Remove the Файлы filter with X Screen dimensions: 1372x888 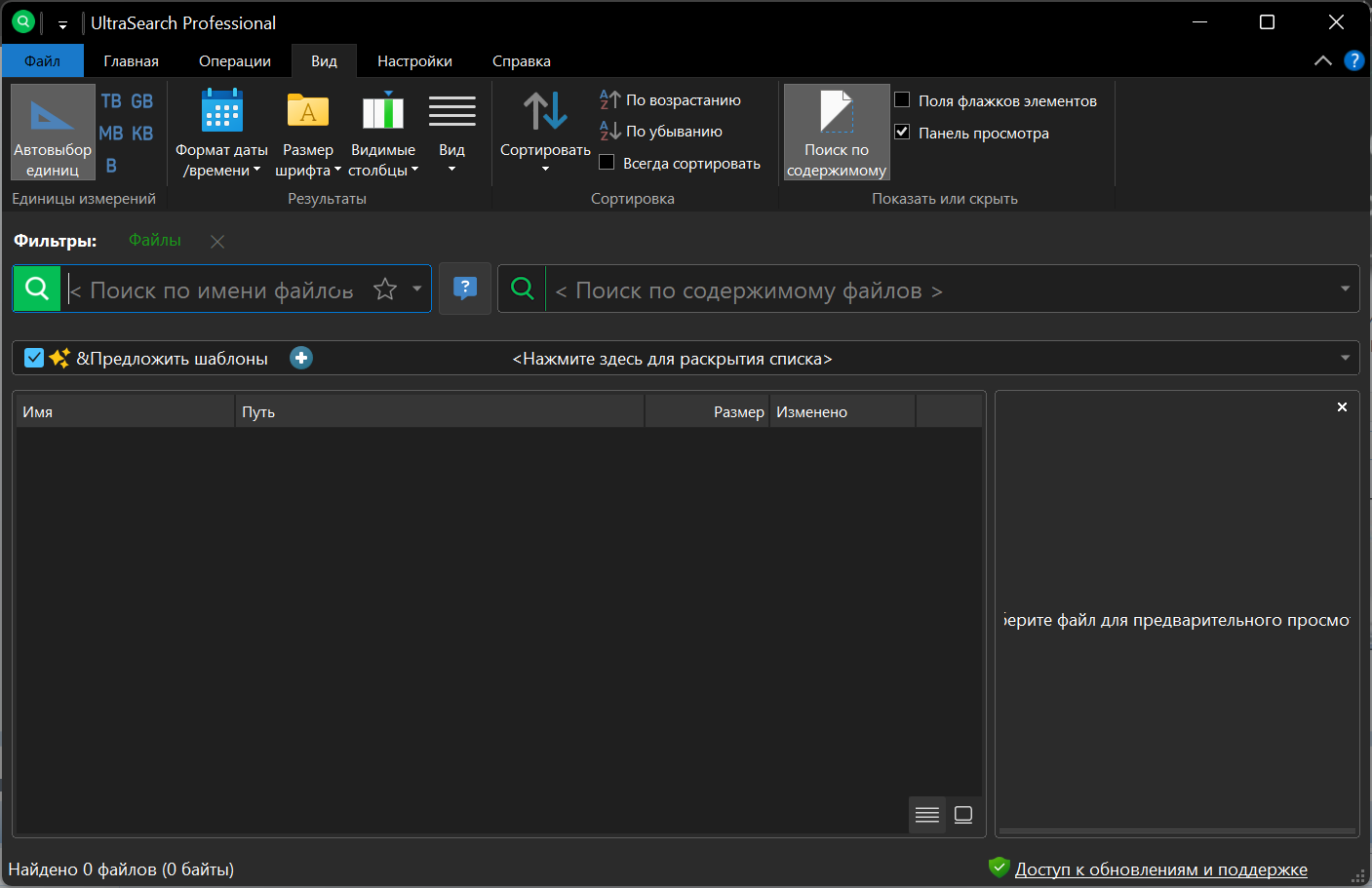217,242
